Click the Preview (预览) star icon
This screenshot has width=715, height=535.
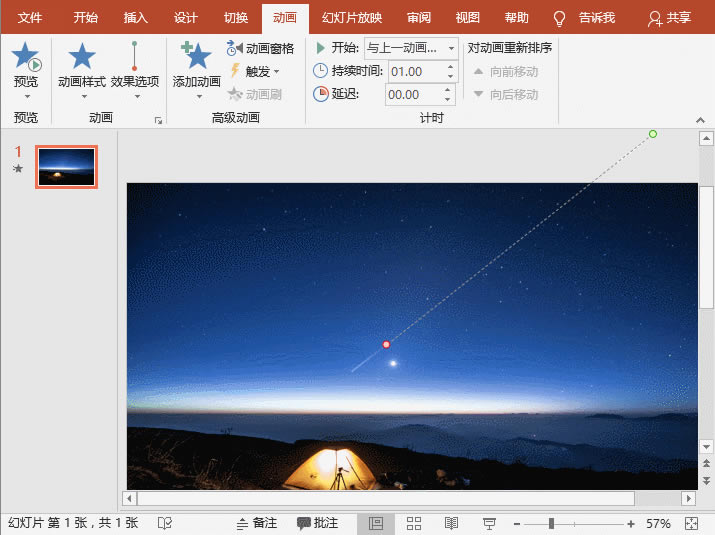click(x=26, y=62)
